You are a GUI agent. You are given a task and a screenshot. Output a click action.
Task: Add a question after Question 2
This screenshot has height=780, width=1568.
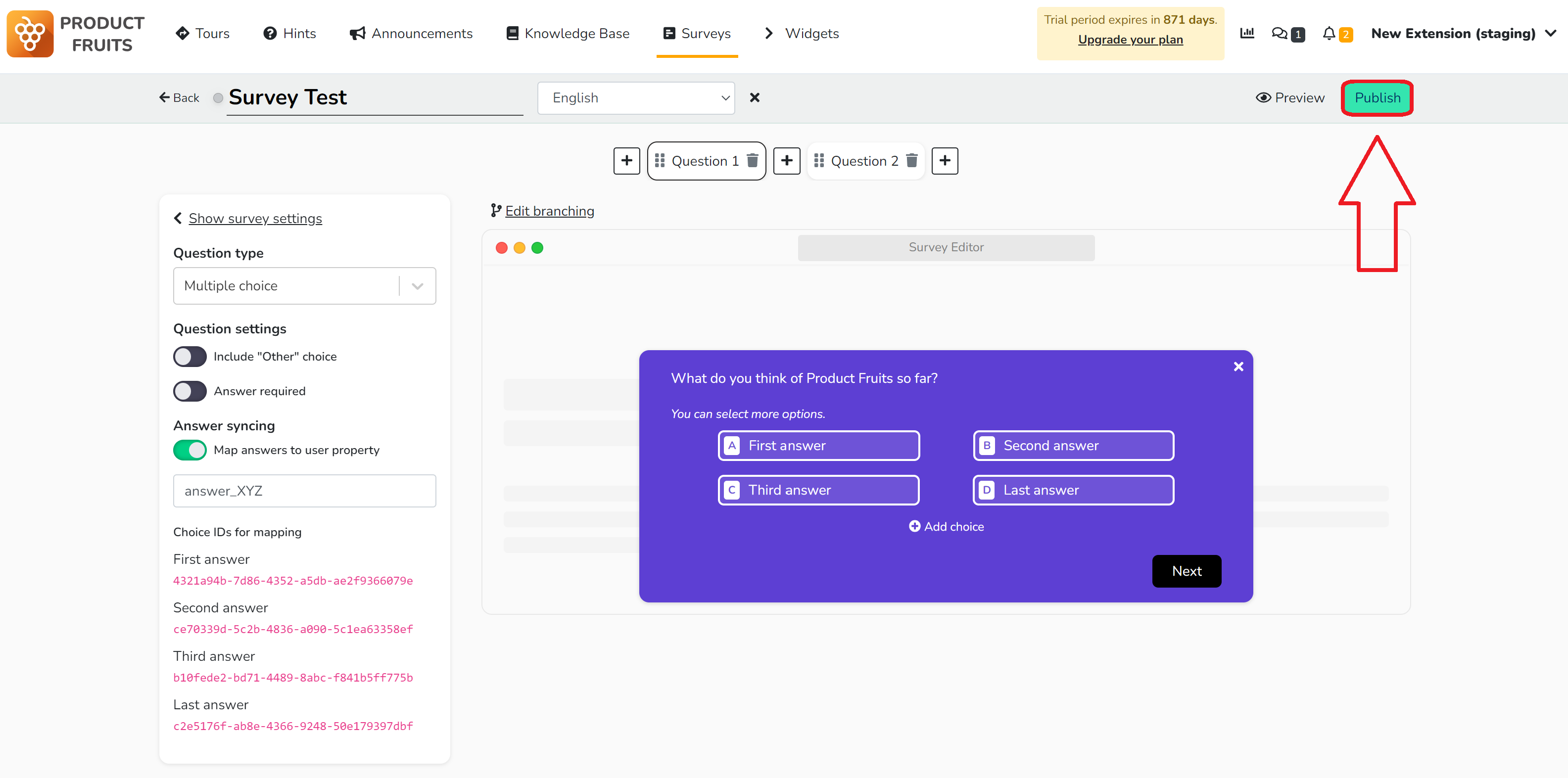coord(945,161)
